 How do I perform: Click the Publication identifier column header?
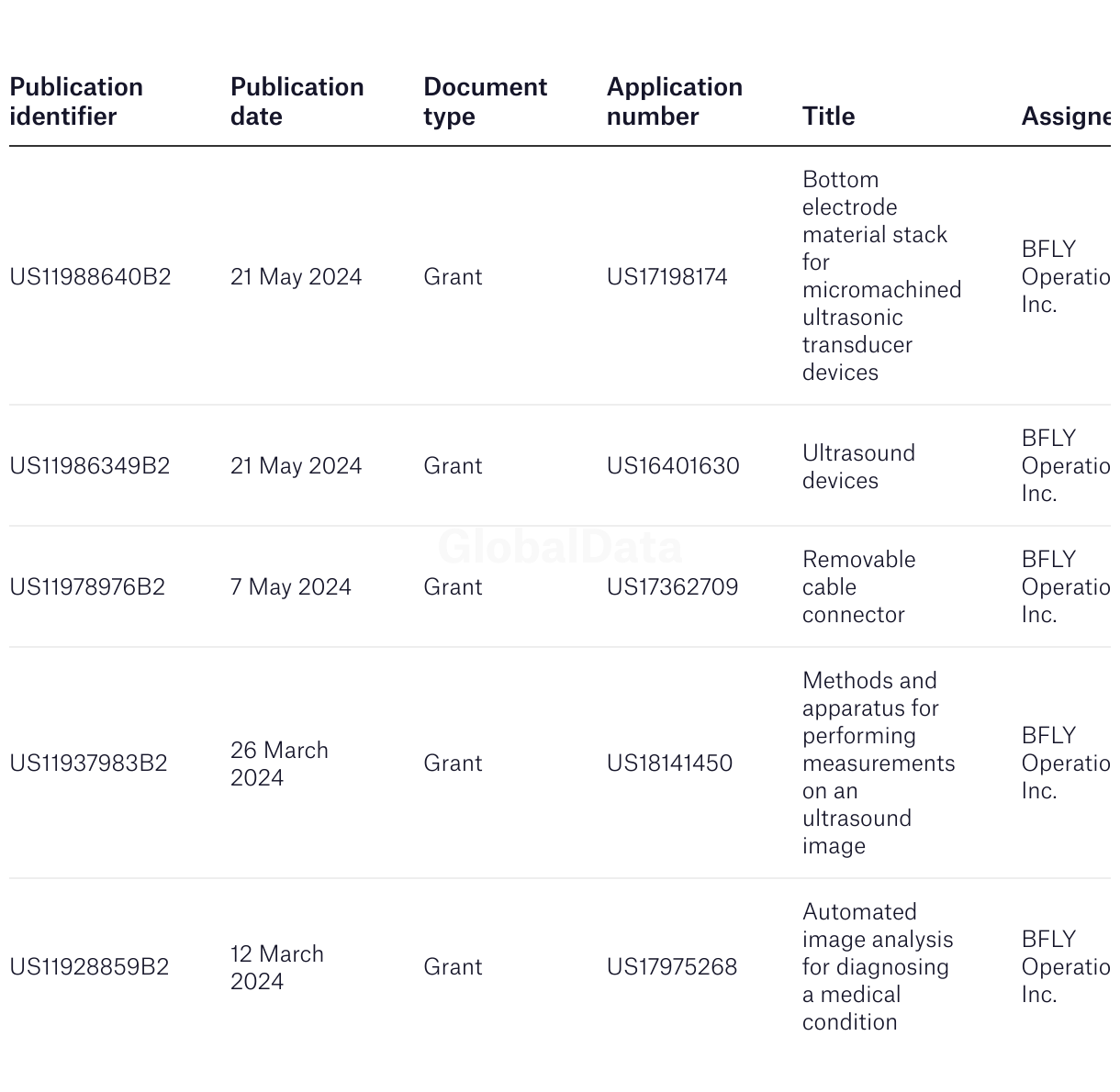click(x=76, y=101)
